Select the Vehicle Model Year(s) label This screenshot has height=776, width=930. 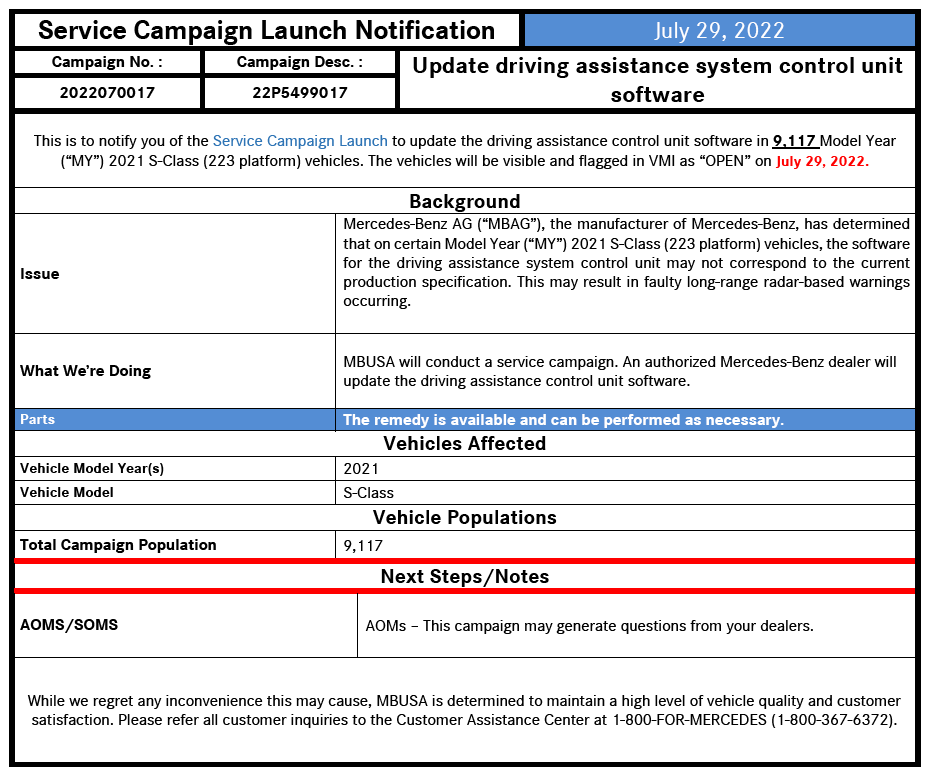(92, 469)
